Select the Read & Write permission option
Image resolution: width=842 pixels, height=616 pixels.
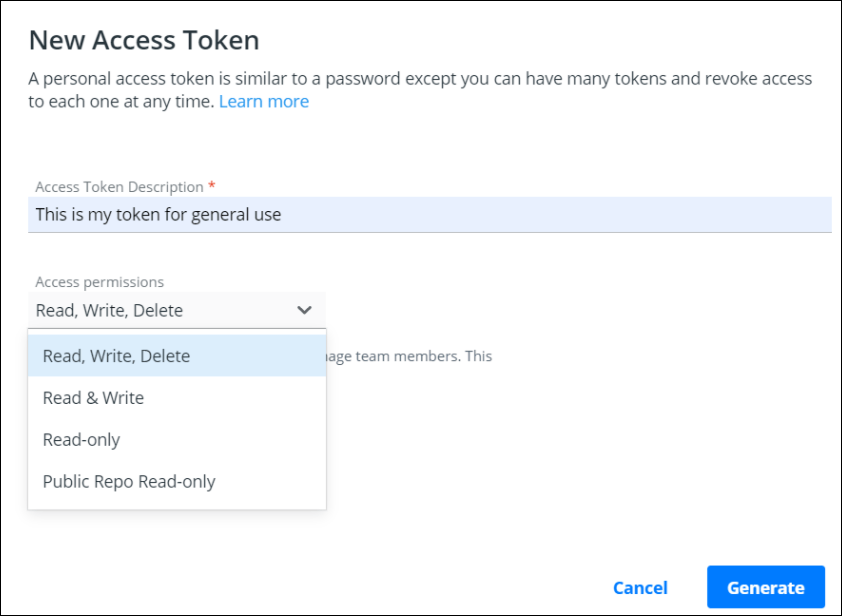92,397
